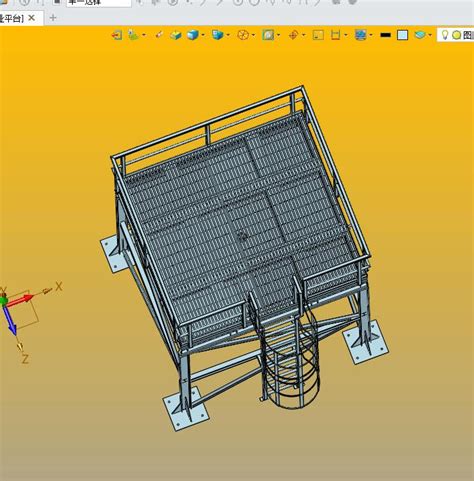This screenshot has height=481, width=474.
Task: Click the monitor display settings icon
Action: [x=361, y=35]
